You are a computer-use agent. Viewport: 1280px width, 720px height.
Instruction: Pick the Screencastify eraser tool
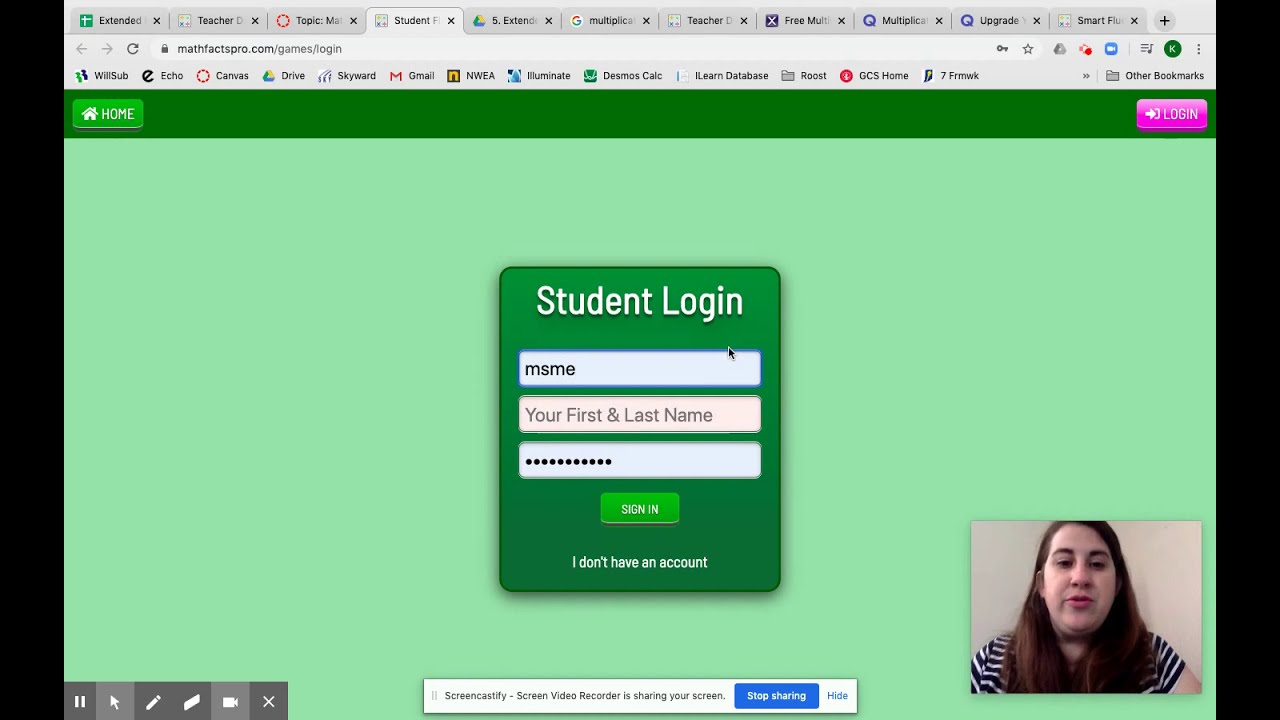tap(192, 702)
